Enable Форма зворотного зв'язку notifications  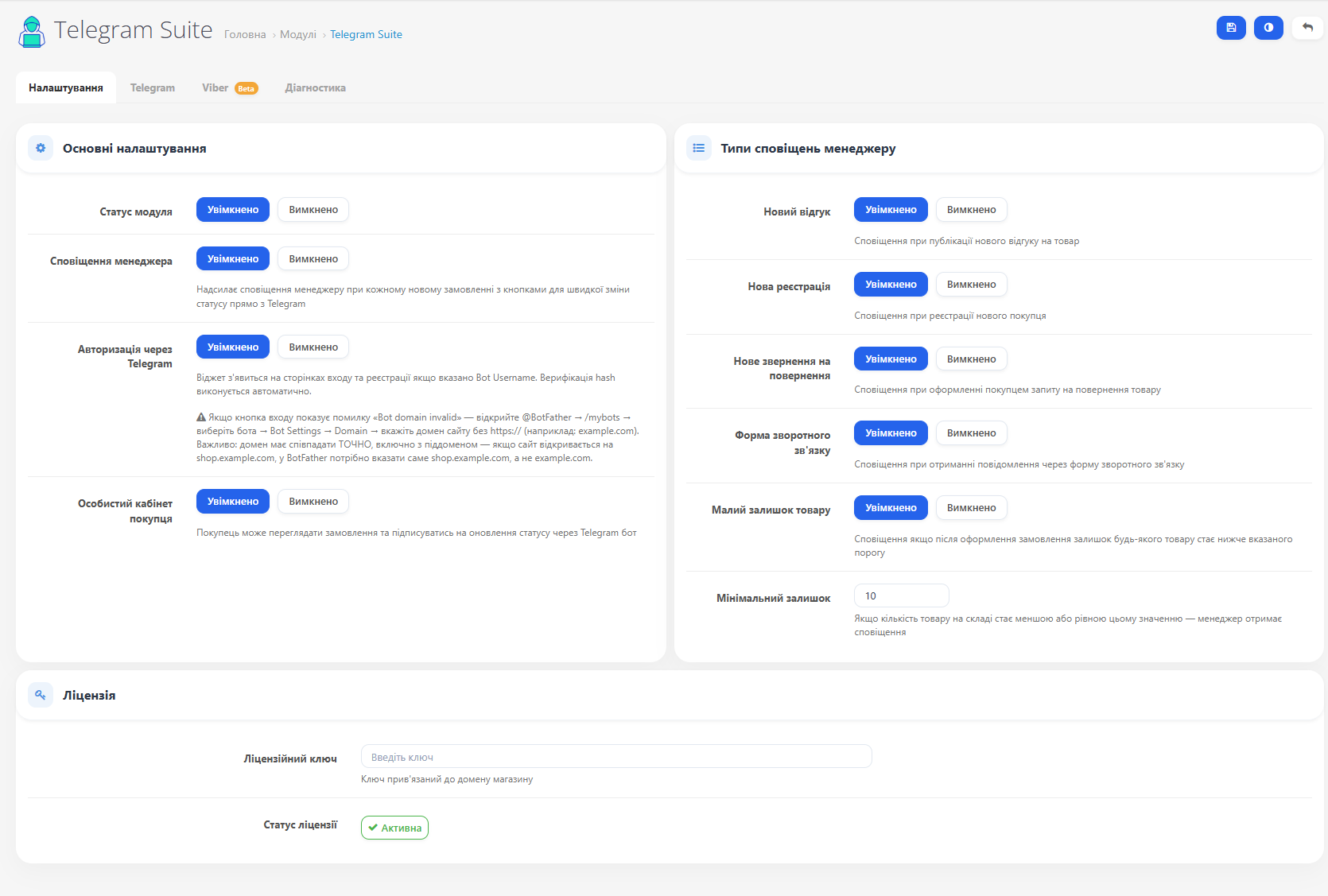[891, 433]
